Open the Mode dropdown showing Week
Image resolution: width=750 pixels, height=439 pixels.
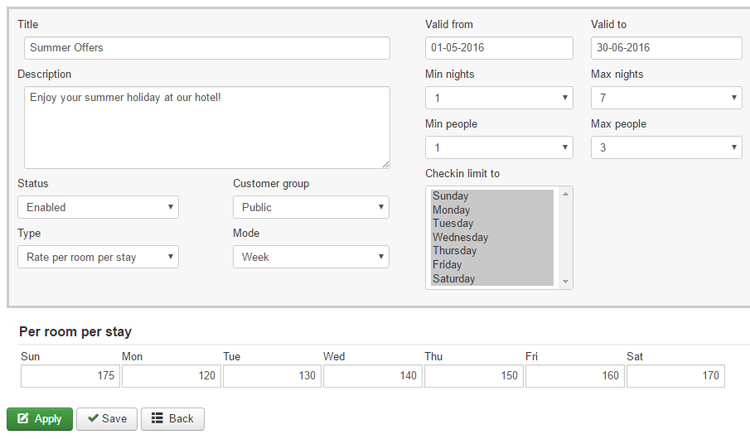(x=311, y=257)
